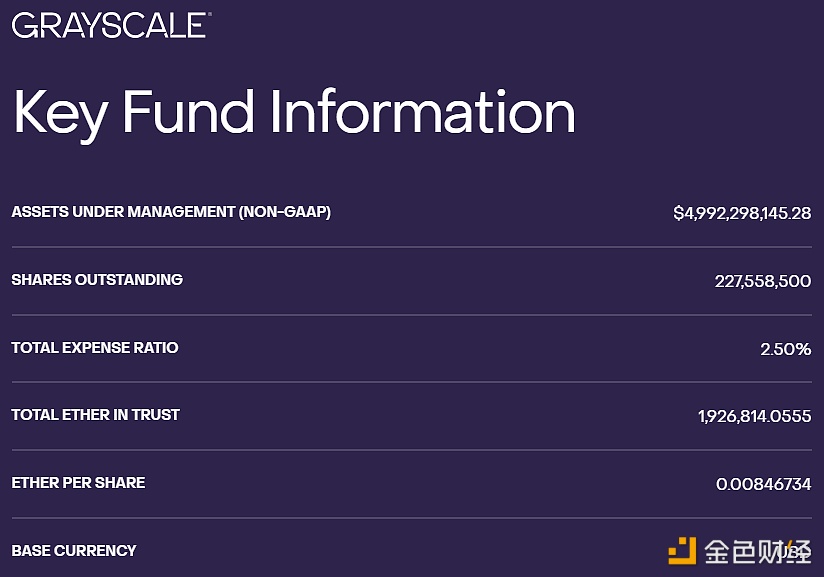
Task: Select the Ether Per Share label
Action: point(78,482)
